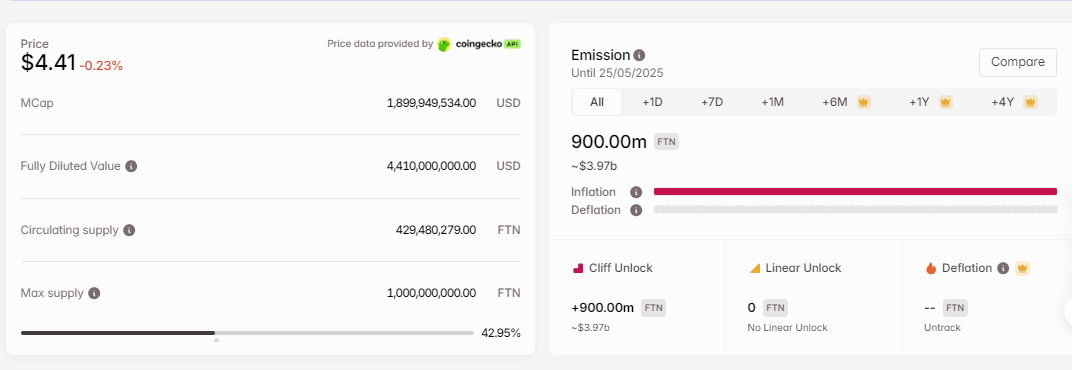
Task: Click the Emission info icon
Action: click(x=639, y=55)
